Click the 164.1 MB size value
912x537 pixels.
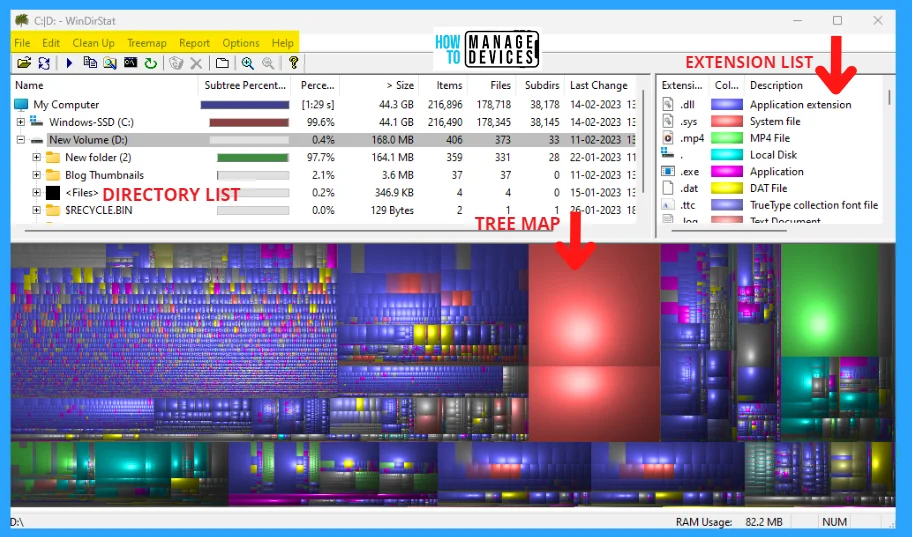coord(393,157)
